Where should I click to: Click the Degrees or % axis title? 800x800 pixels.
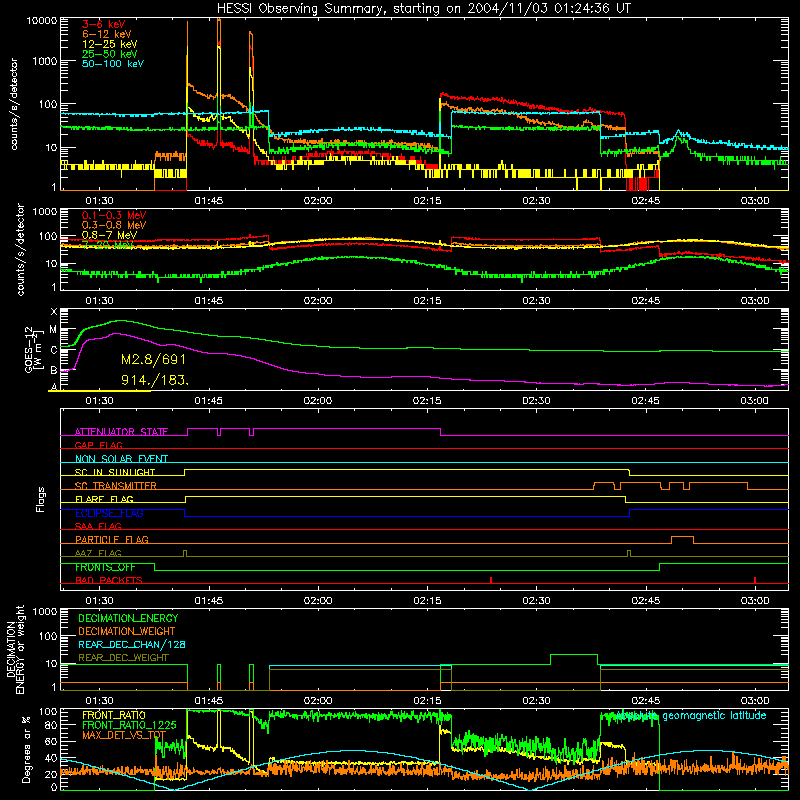[x=26, y=750]
